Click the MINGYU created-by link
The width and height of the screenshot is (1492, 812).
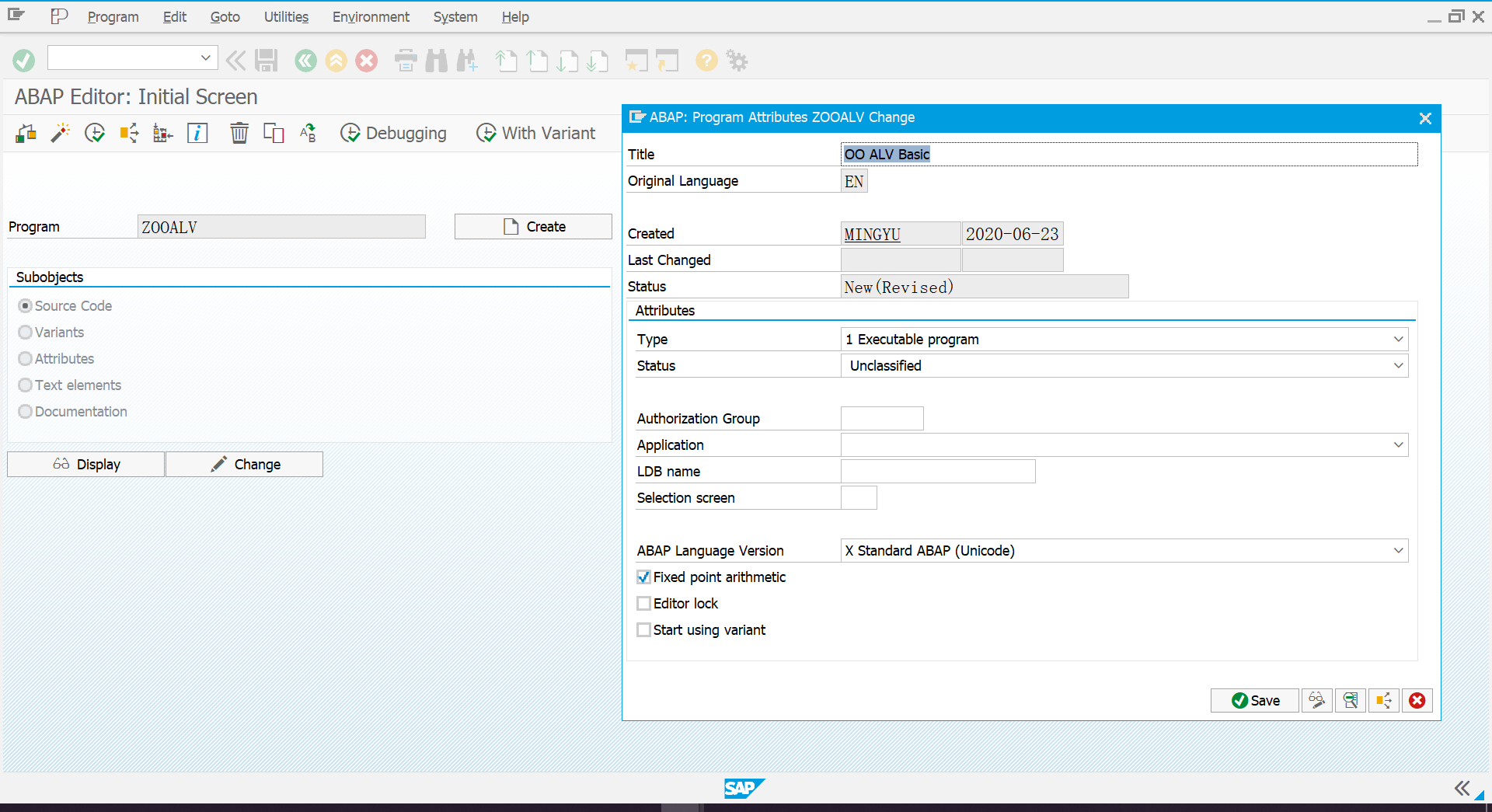tap(872, 234)
